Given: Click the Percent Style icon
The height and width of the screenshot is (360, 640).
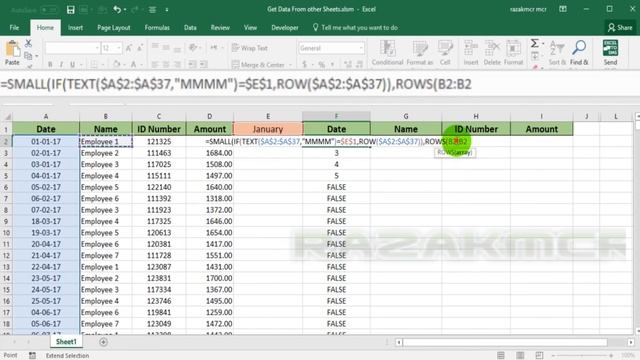Looking at the screenshot, I should (322, 64).
